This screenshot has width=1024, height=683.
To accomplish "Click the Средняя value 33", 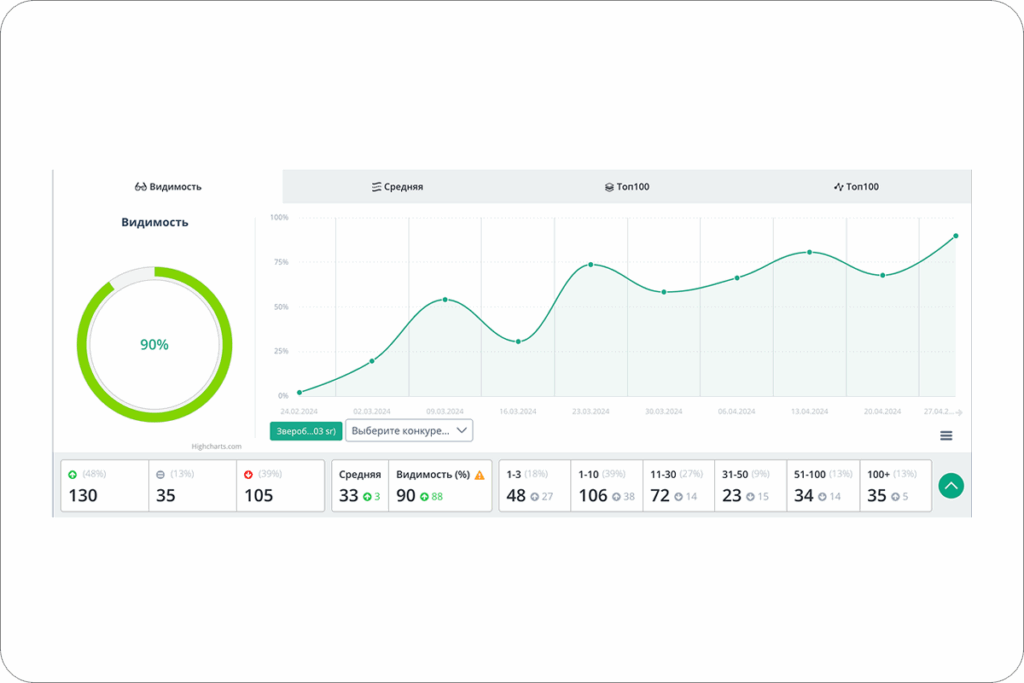I will tap(349, 496).
